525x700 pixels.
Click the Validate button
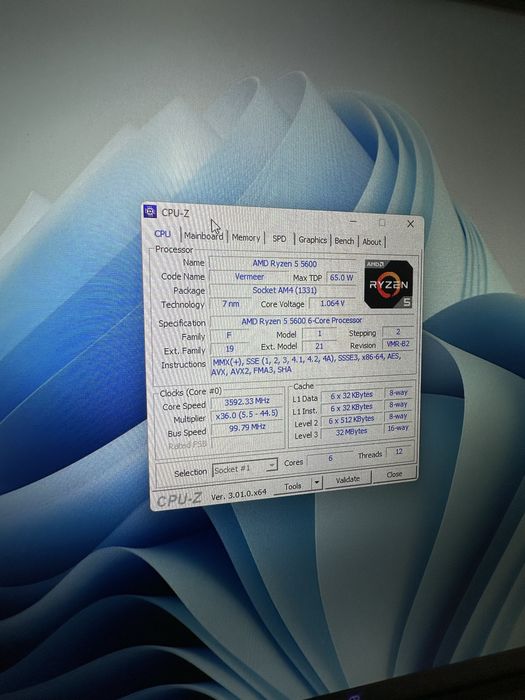point(348,479)
